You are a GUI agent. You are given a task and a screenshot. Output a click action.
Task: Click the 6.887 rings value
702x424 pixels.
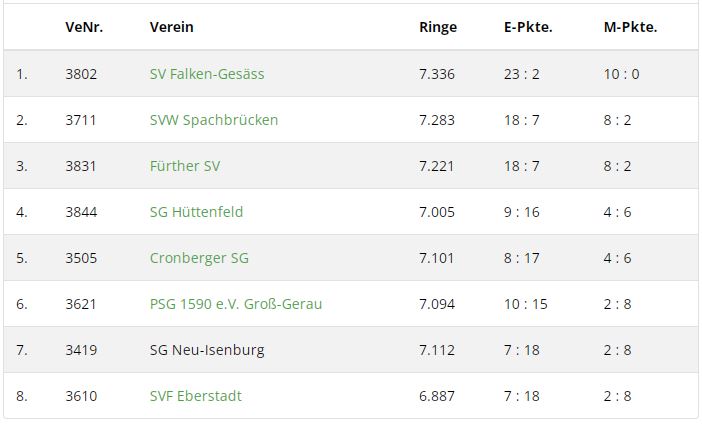(x=437, y=396)
